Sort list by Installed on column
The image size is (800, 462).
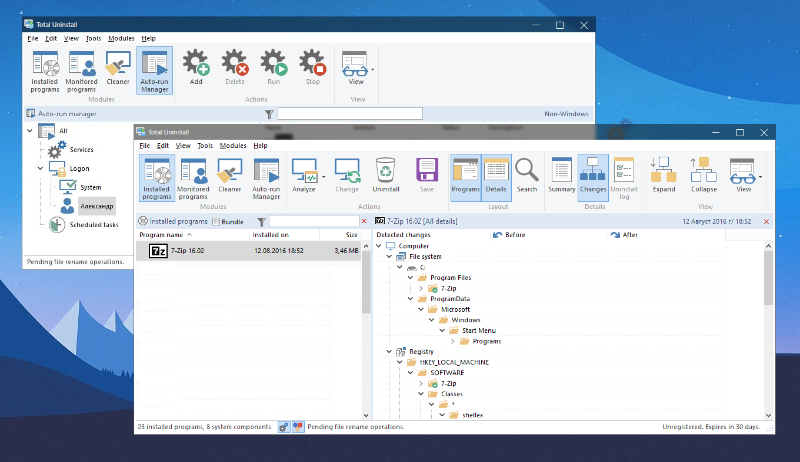[x=270, y=234]
